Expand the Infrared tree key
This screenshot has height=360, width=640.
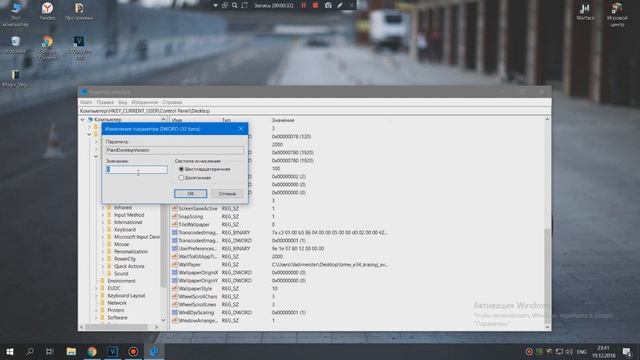click(103, 208)
